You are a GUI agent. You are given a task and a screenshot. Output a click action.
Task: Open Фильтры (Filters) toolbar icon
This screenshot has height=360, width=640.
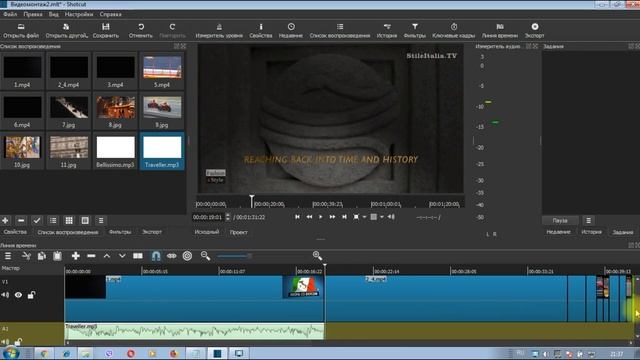(415, 31)
